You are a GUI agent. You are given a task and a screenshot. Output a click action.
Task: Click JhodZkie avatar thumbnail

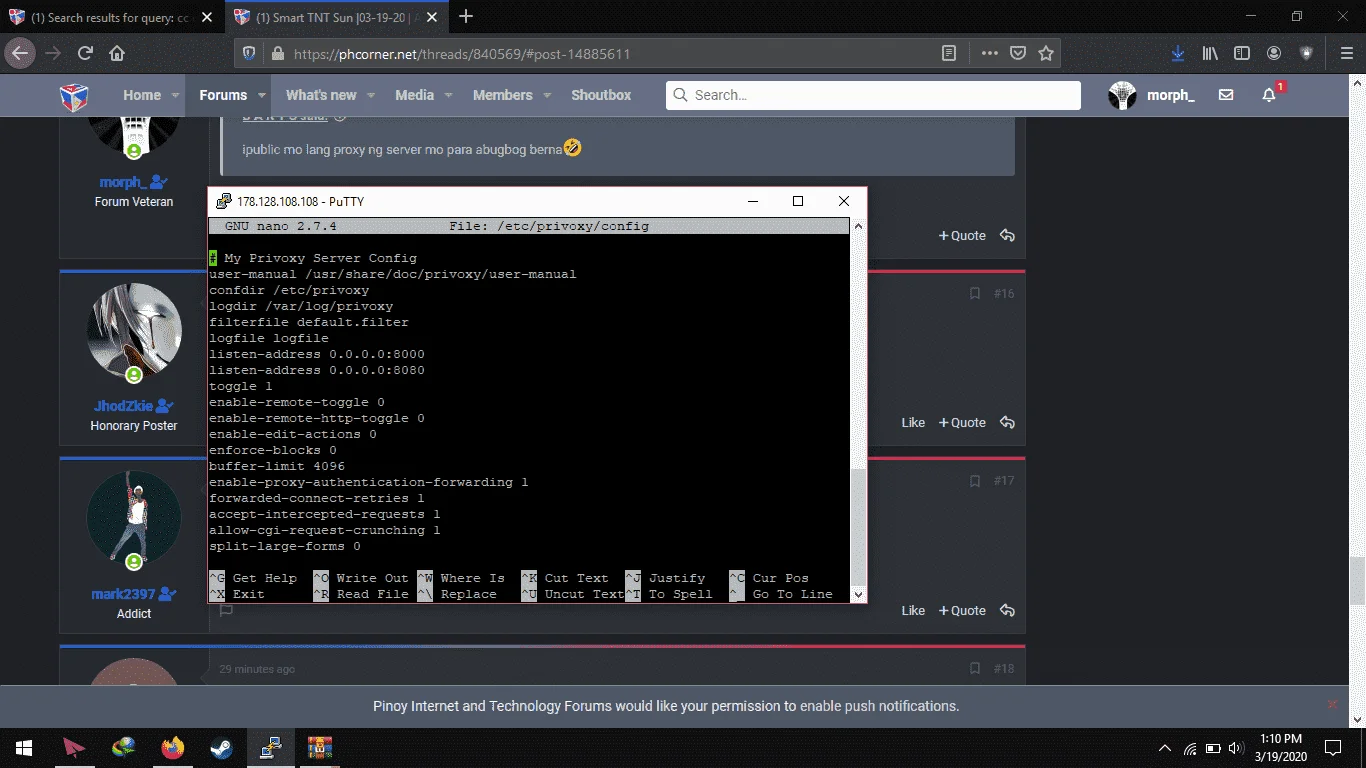point(134,331)
